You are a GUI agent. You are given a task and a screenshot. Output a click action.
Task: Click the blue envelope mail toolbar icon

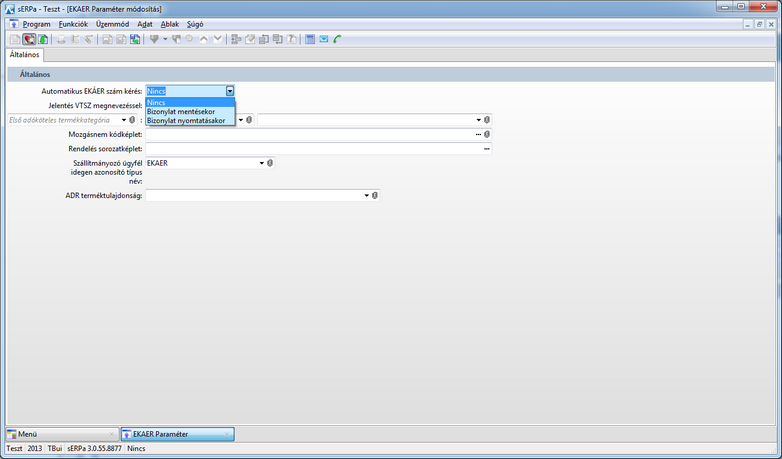point(324,39)
